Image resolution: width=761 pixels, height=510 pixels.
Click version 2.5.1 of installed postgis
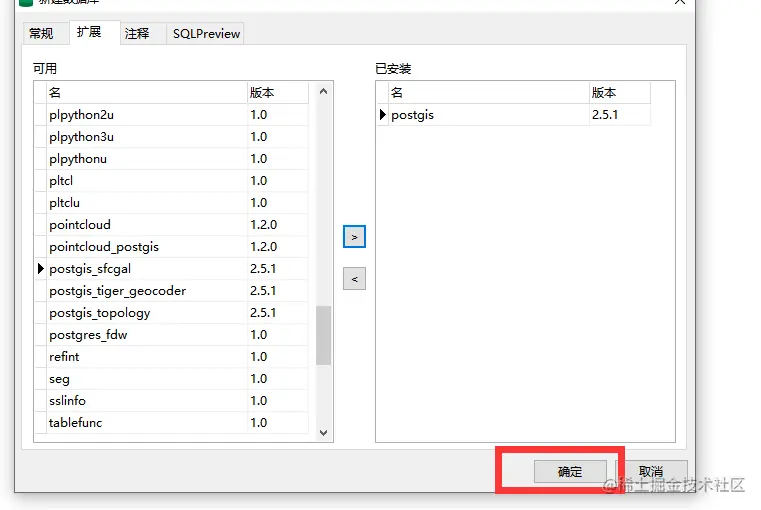[605, 115]
